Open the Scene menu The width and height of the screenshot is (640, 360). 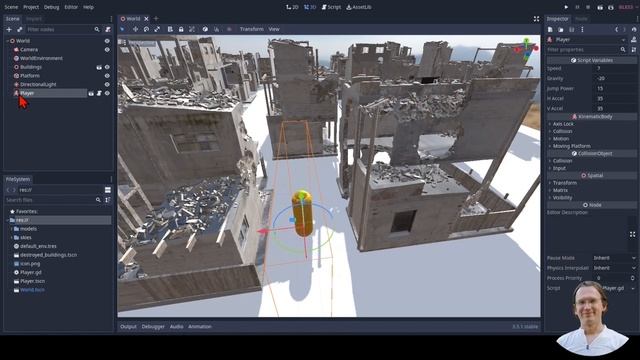click(11, 7)
